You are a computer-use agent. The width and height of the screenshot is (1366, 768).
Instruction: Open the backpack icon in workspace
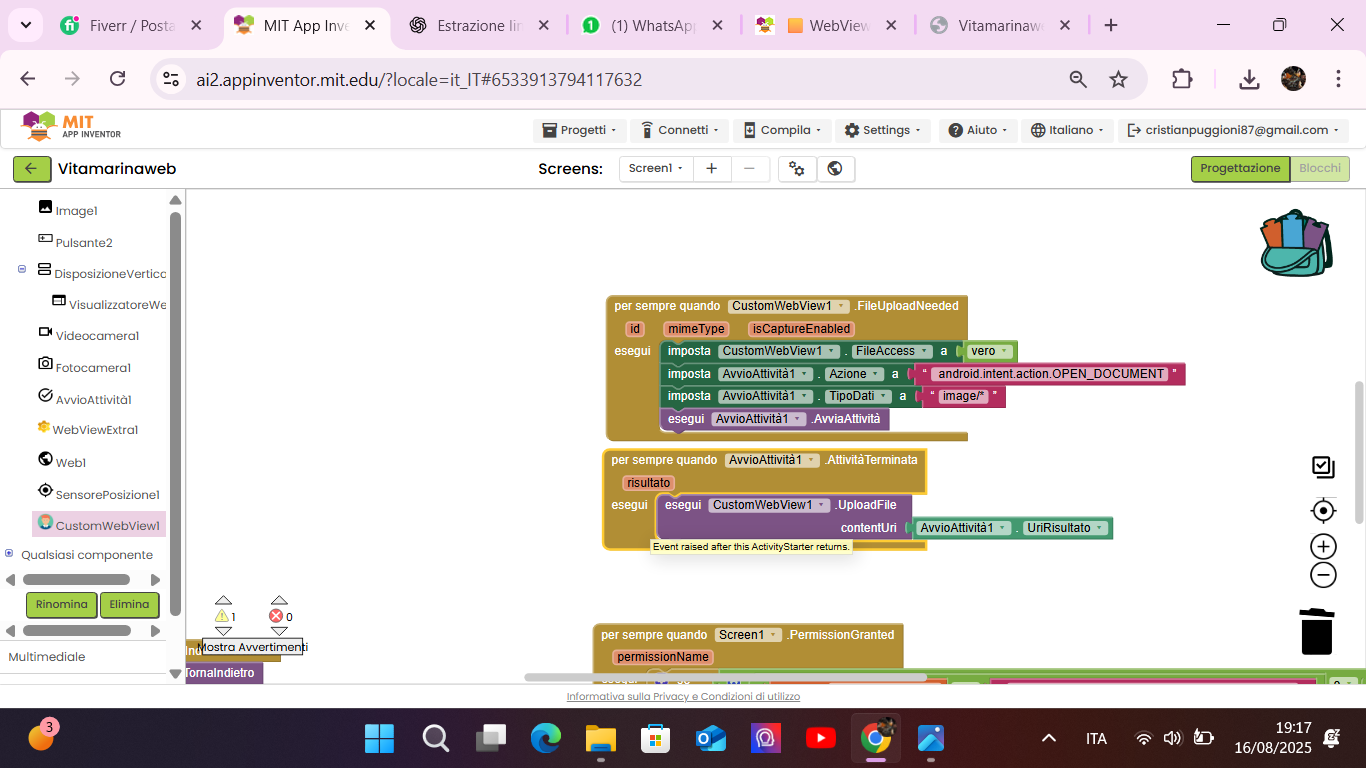(x=1296, y=243)
